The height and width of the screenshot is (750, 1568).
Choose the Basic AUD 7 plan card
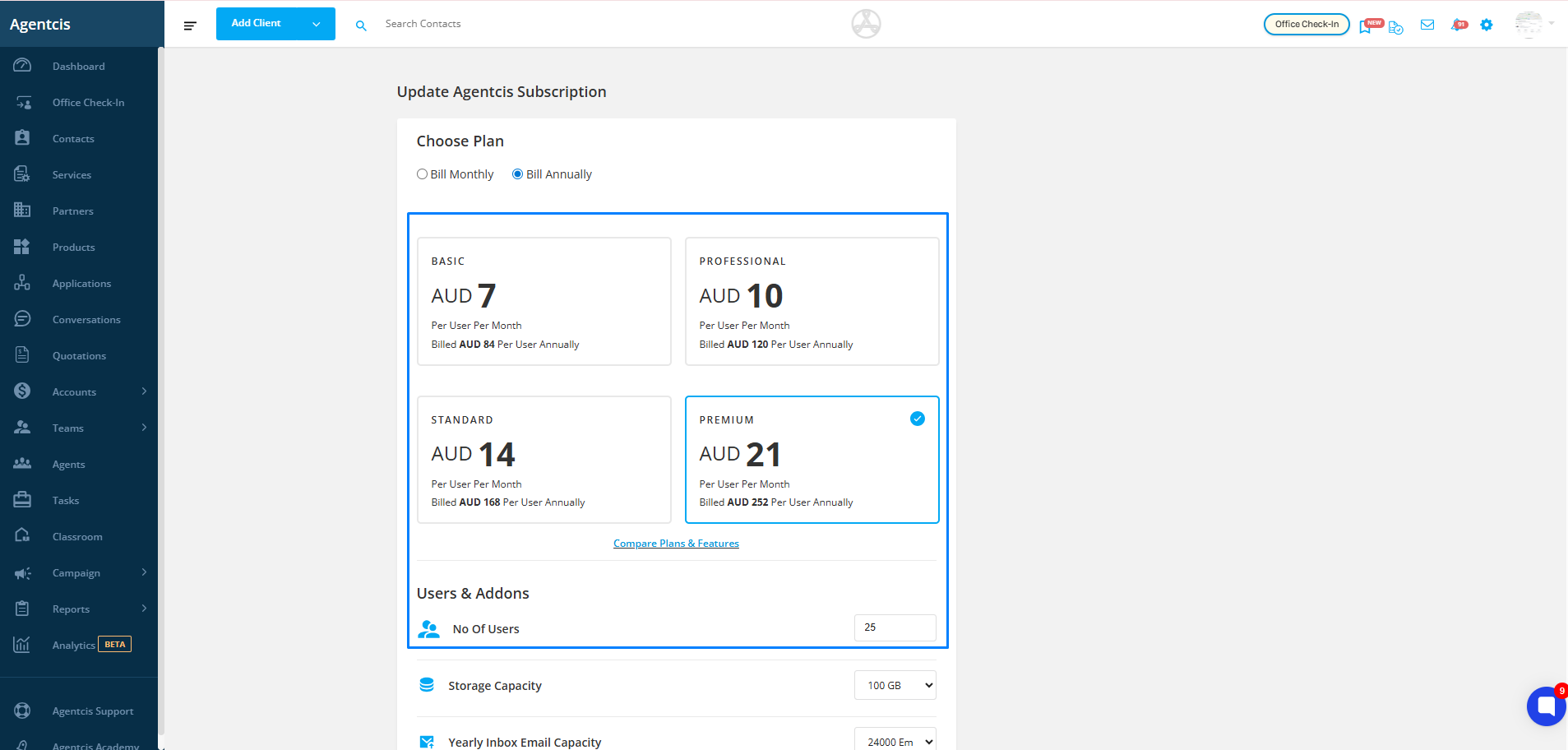point(544,301)
